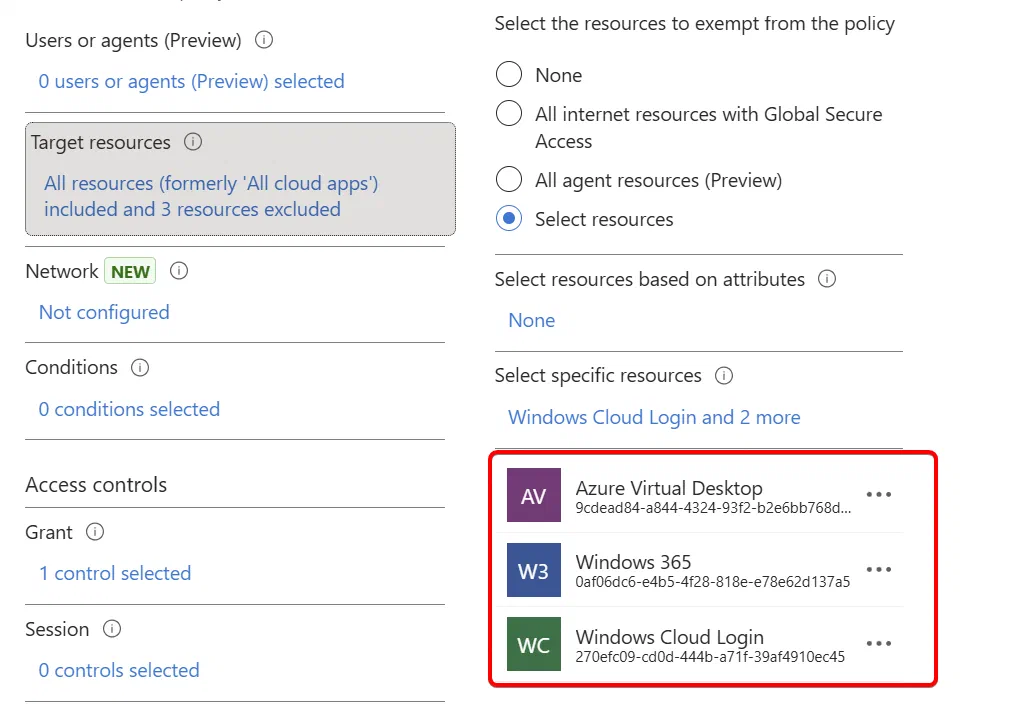Open 0 conditions selected link

(129, 409)
